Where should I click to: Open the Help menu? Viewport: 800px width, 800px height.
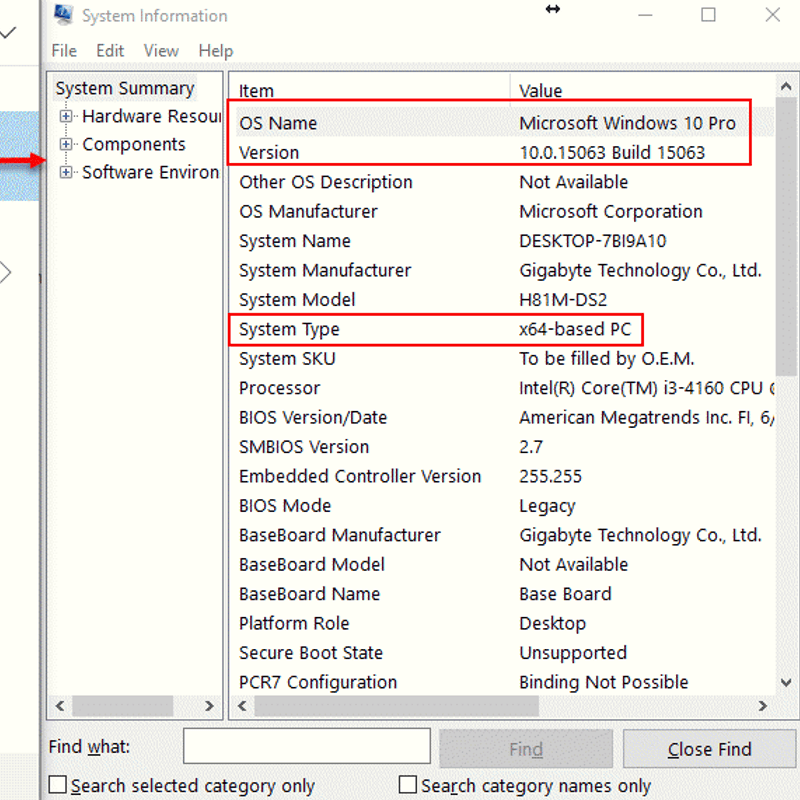(x=216, y=51)
